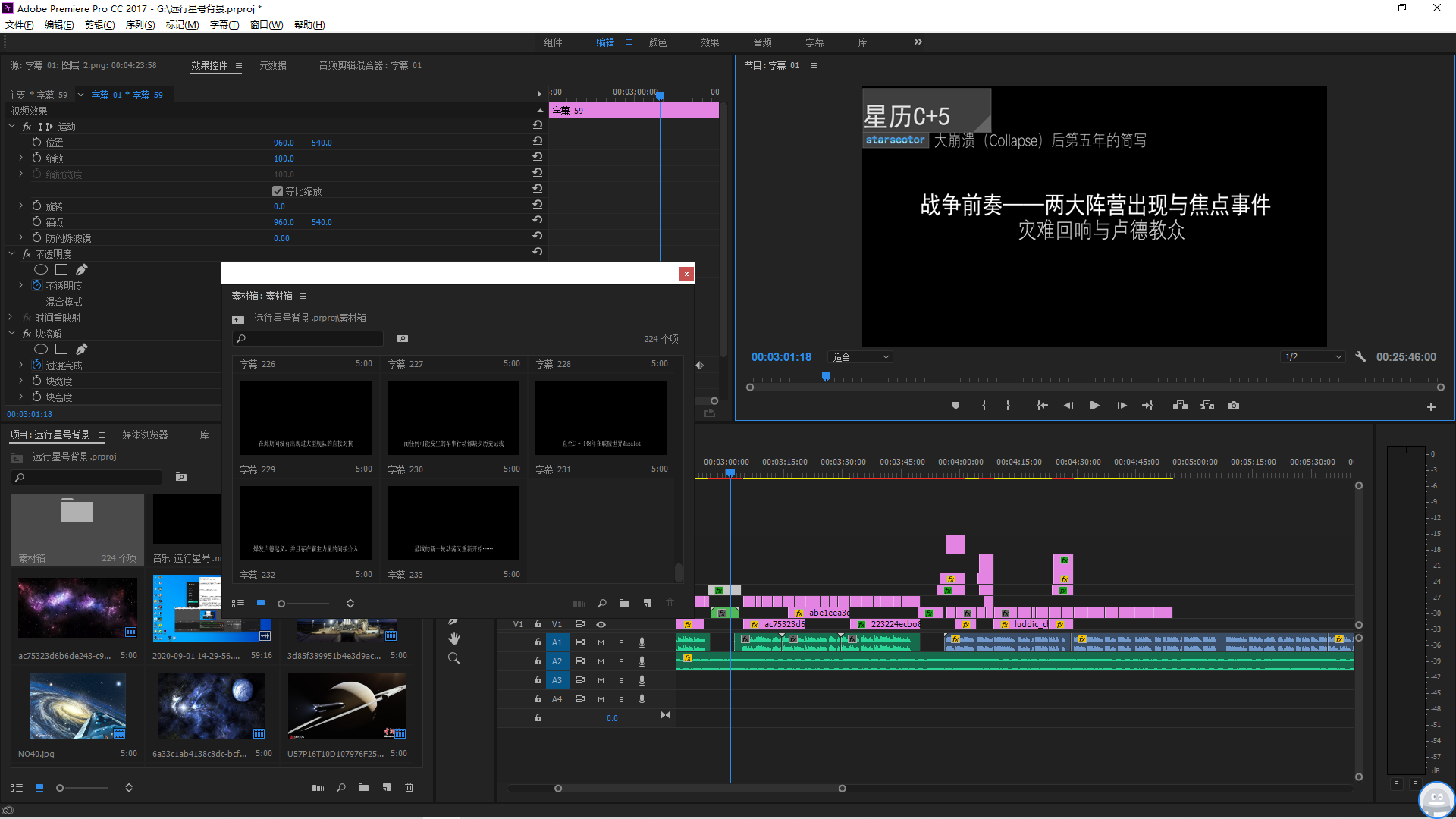The width and height of the screenshot is (1456, 819).
Task: Reset the 位置 position parameter
Action: tap(538, 141)
